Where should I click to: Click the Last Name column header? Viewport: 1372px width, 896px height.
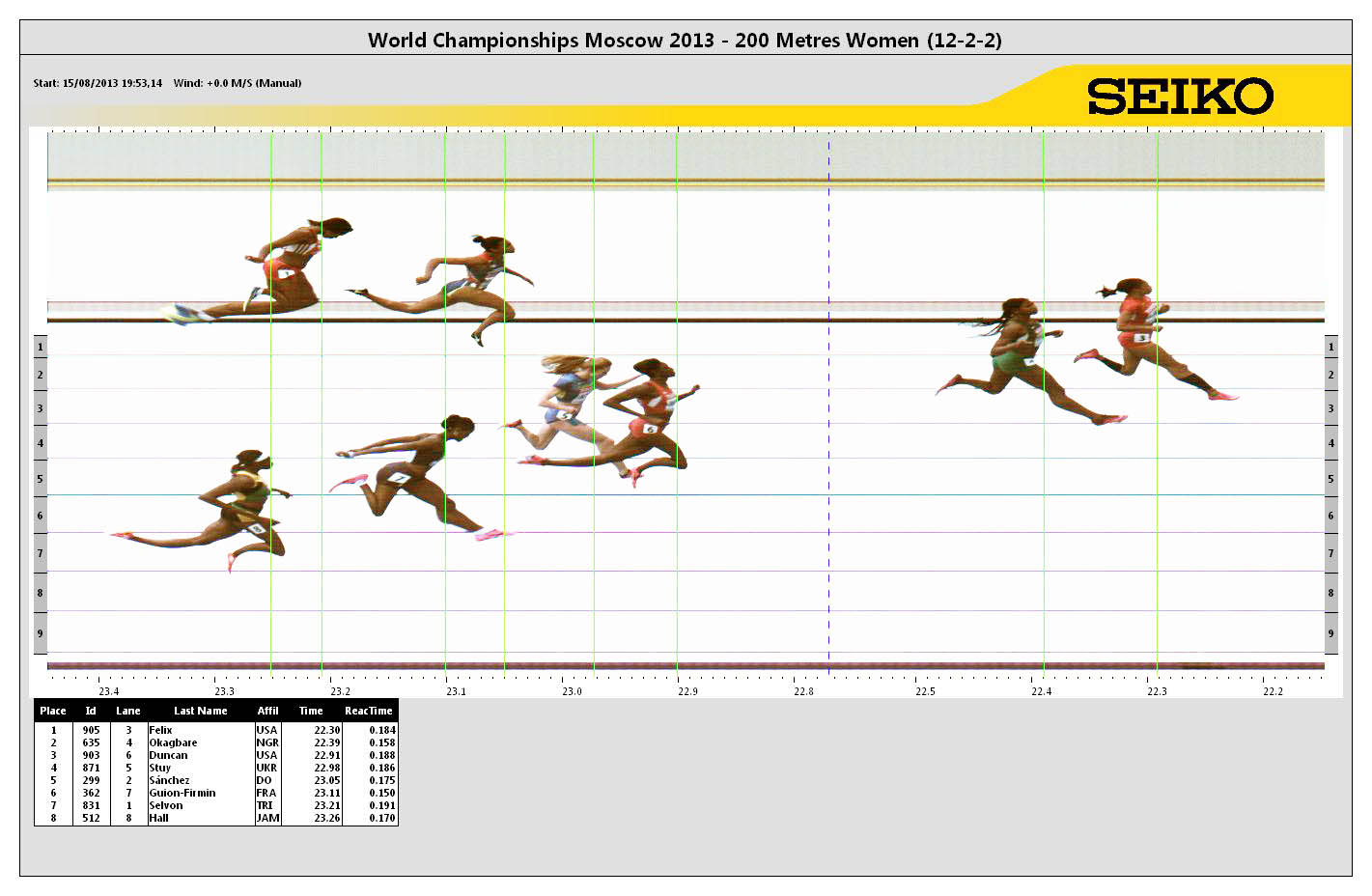pyautogui.click(x=200, y=711)
